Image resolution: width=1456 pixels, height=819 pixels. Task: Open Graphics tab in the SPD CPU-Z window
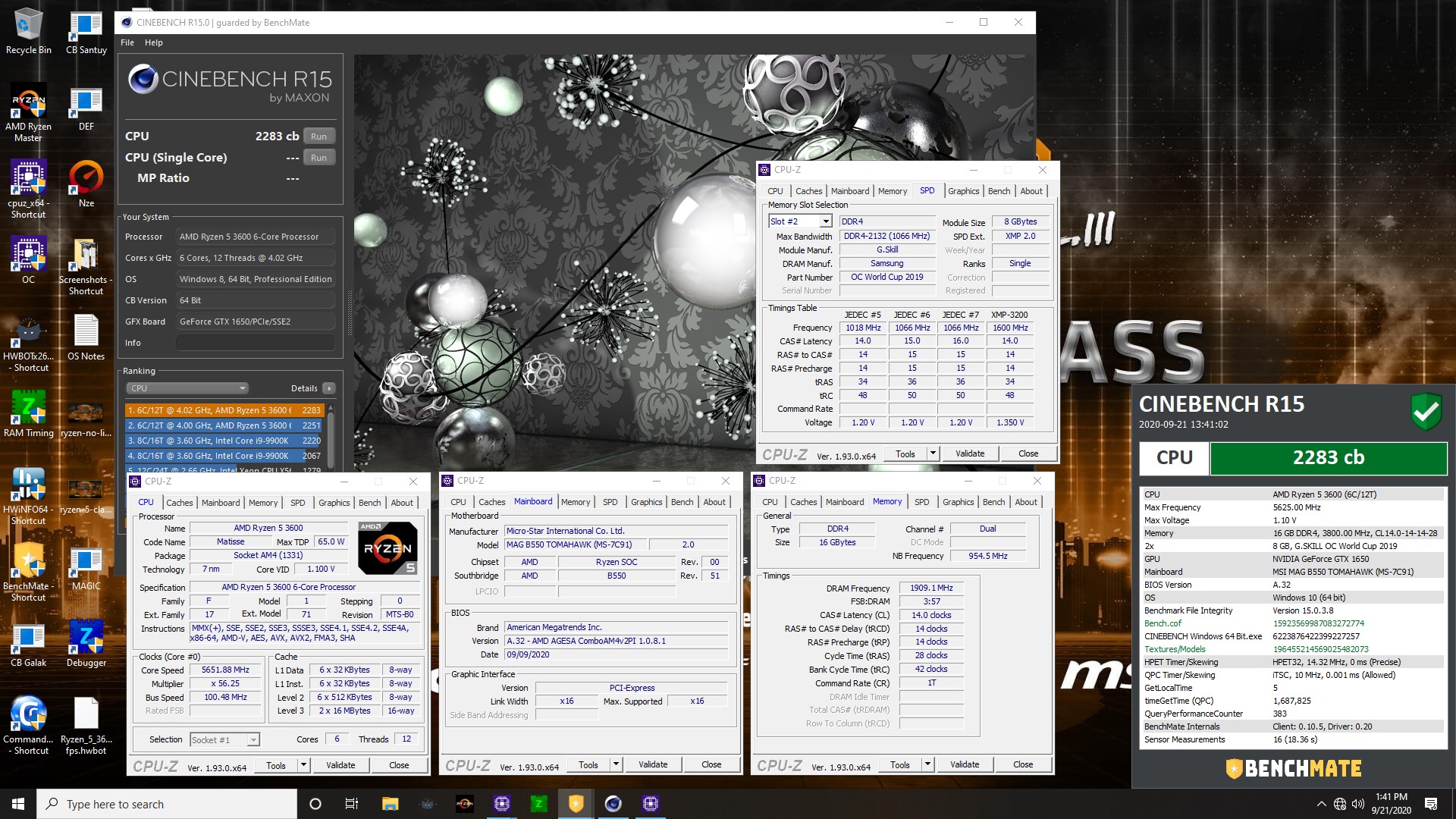click(963, 191)
